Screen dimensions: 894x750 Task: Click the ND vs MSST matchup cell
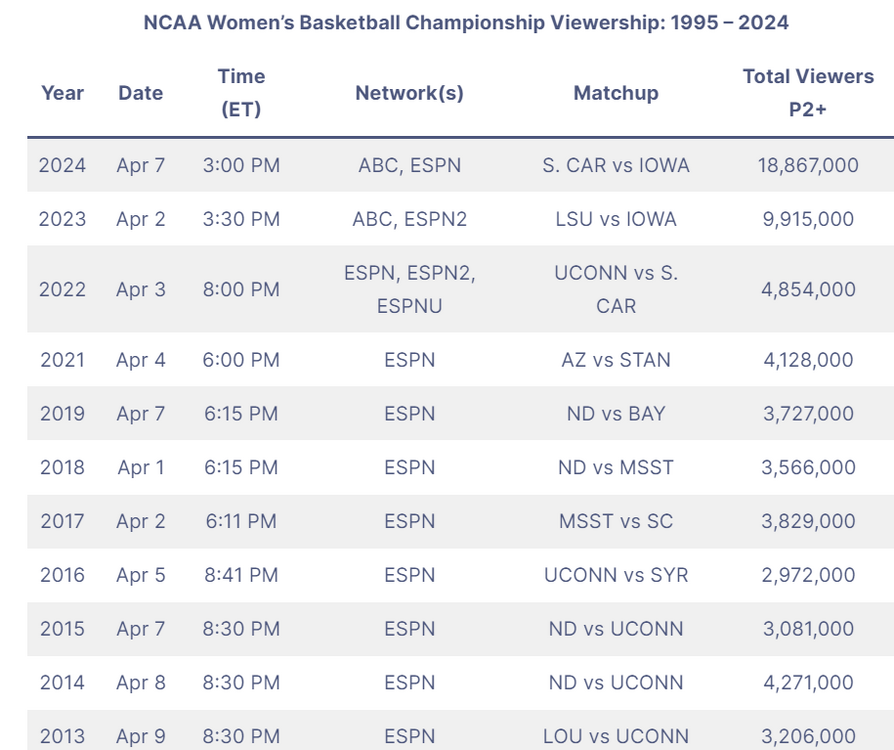616,467
